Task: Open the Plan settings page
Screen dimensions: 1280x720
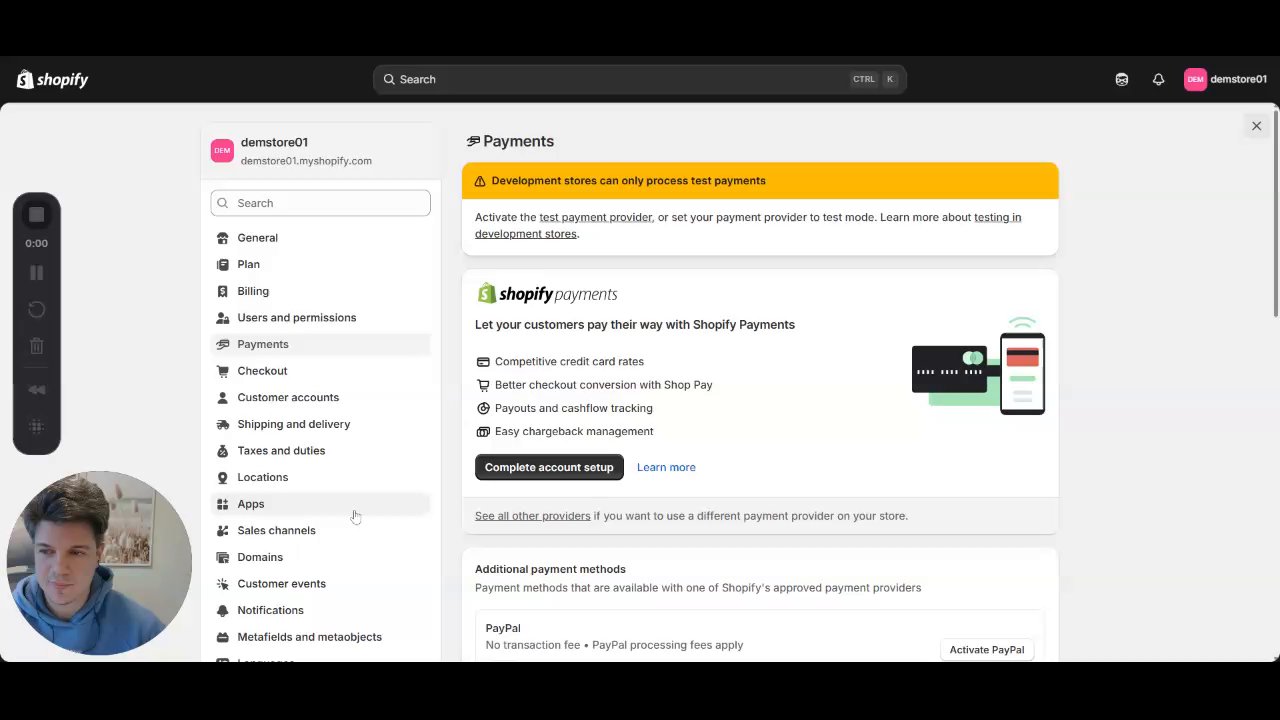Action: [x=320, y=264]
